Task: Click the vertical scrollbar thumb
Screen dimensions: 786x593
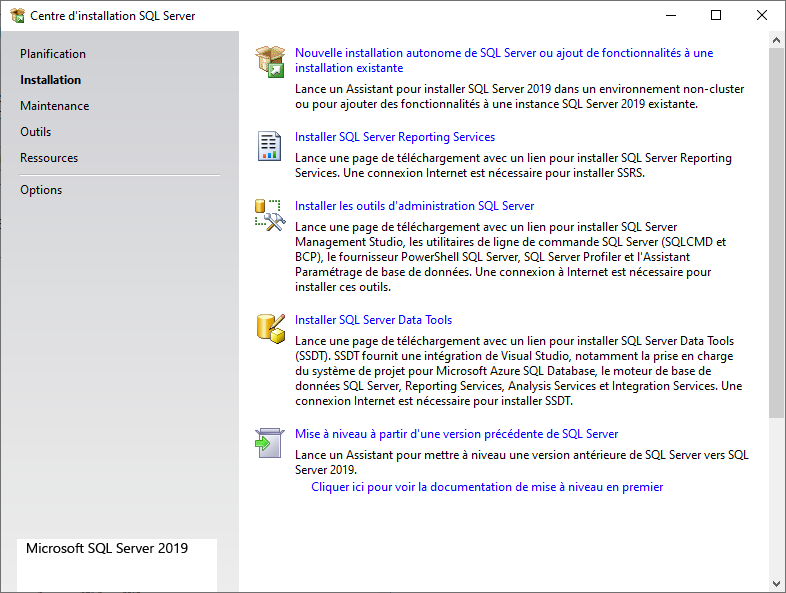Action: point(776,233)
